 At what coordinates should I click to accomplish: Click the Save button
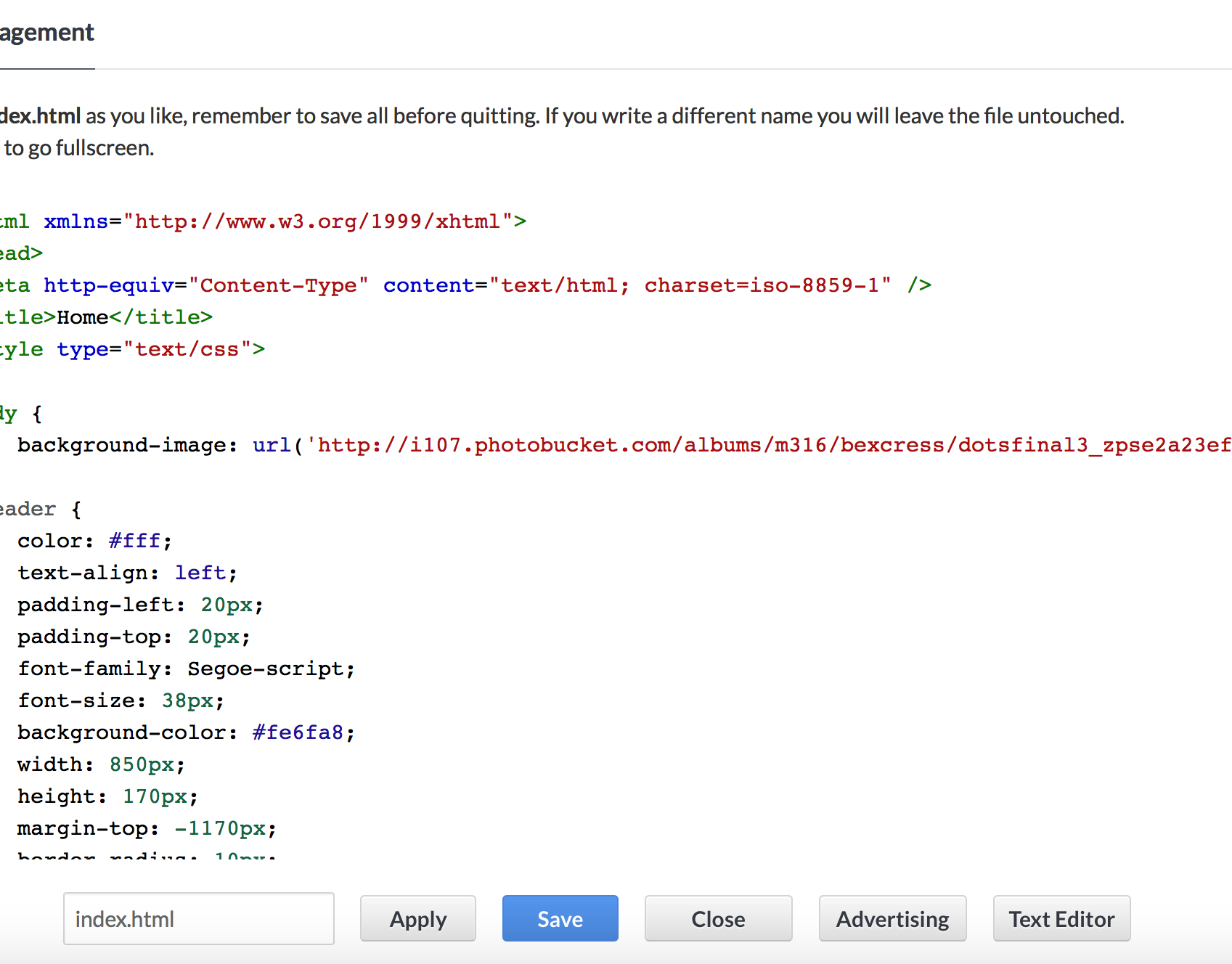(560, 918)
